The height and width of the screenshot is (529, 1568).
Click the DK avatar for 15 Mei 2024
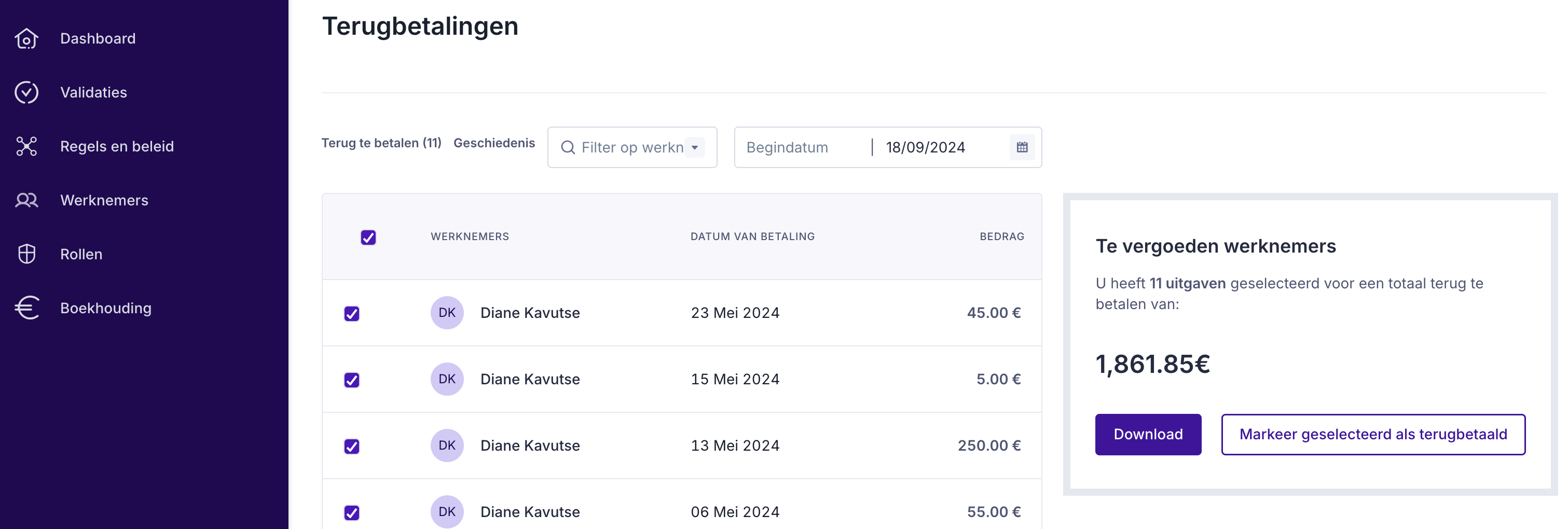tap(447, 379)
